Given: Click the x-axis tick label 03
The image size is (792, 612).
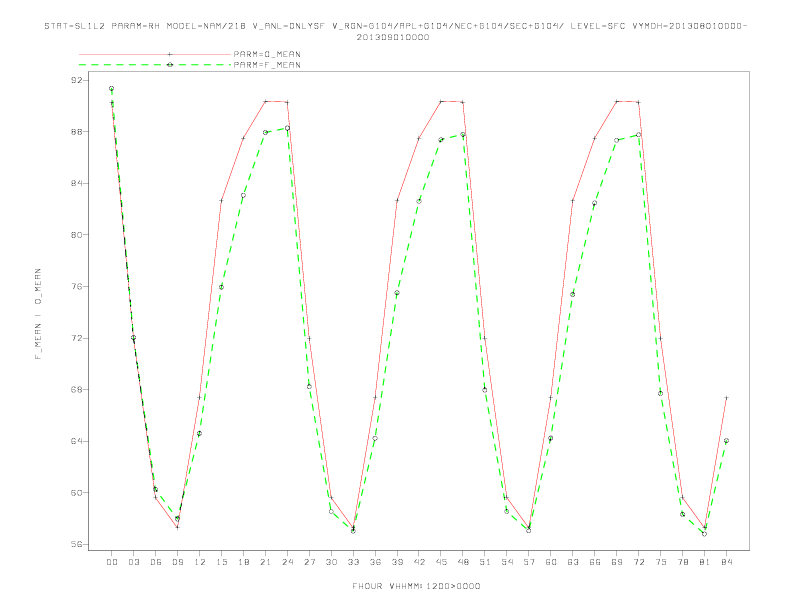Looking at the screenshot, I should tap(133, 562).
